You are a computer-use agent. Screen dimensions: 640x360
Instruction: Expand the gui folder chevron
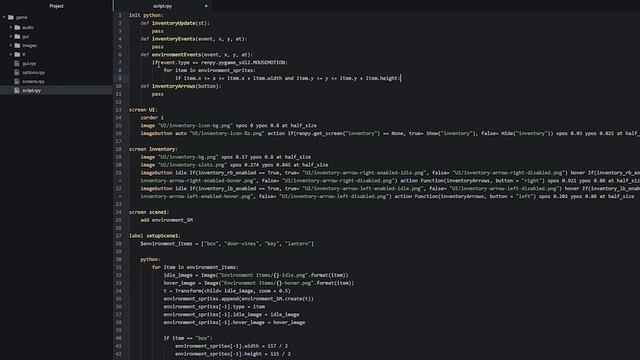coord(11,36)
